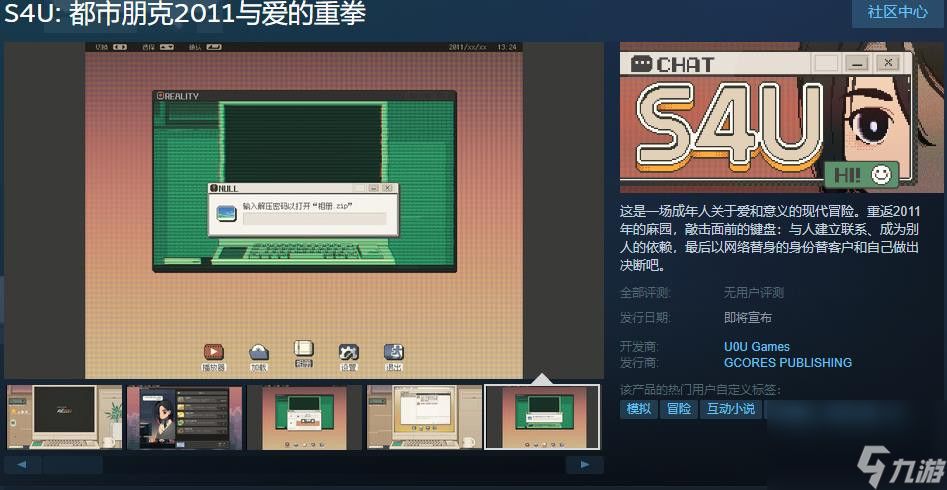947x490 pixels.
Task: Click the CHAT bubble icon in header image
Action: point(641,63)
